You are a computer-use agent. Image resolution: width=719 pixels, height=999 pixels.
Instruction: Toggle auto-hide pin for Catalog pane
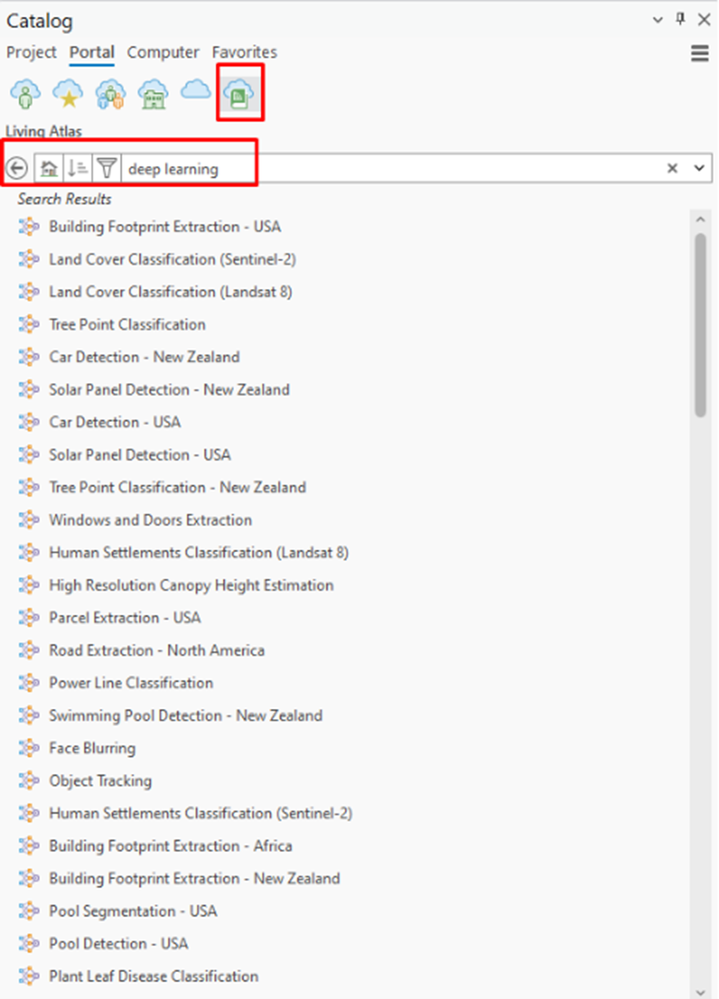click(x=680, y=19)
